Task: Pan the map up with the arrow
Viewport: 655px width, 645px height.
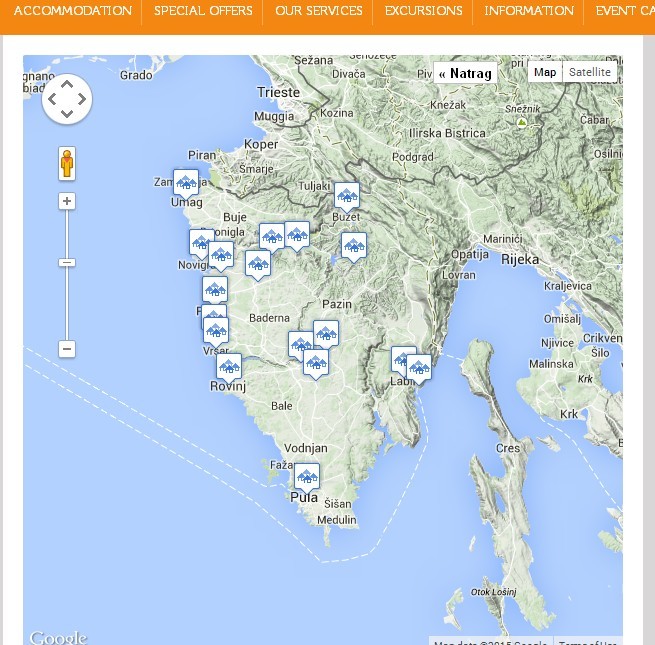Action: pos(67,84)
